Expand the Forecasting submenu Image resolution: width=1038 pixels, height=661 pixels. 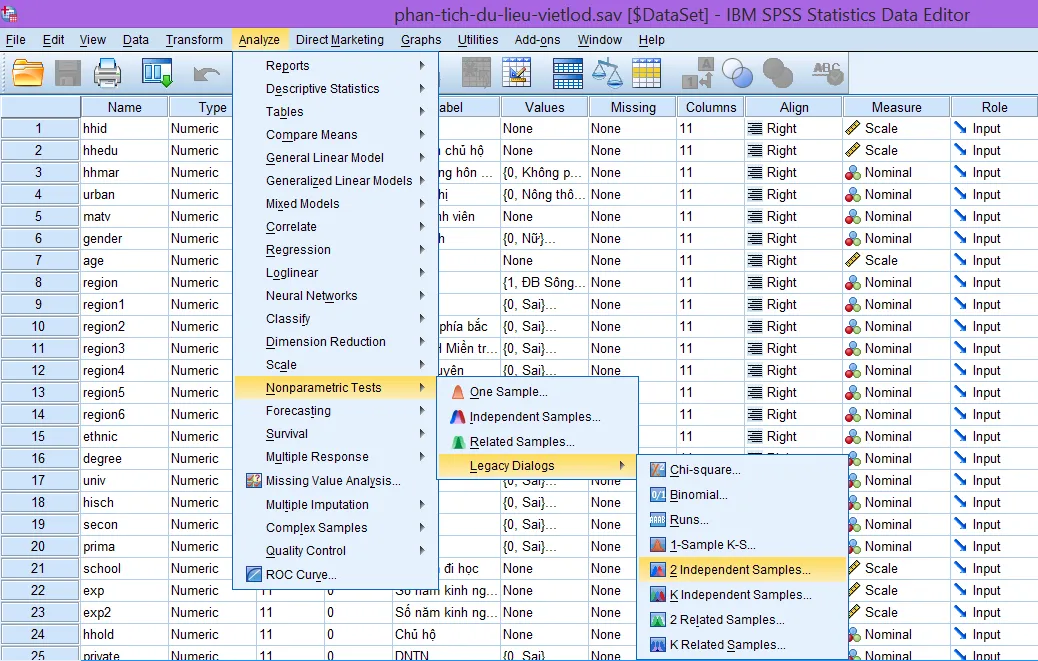point(298,411)
